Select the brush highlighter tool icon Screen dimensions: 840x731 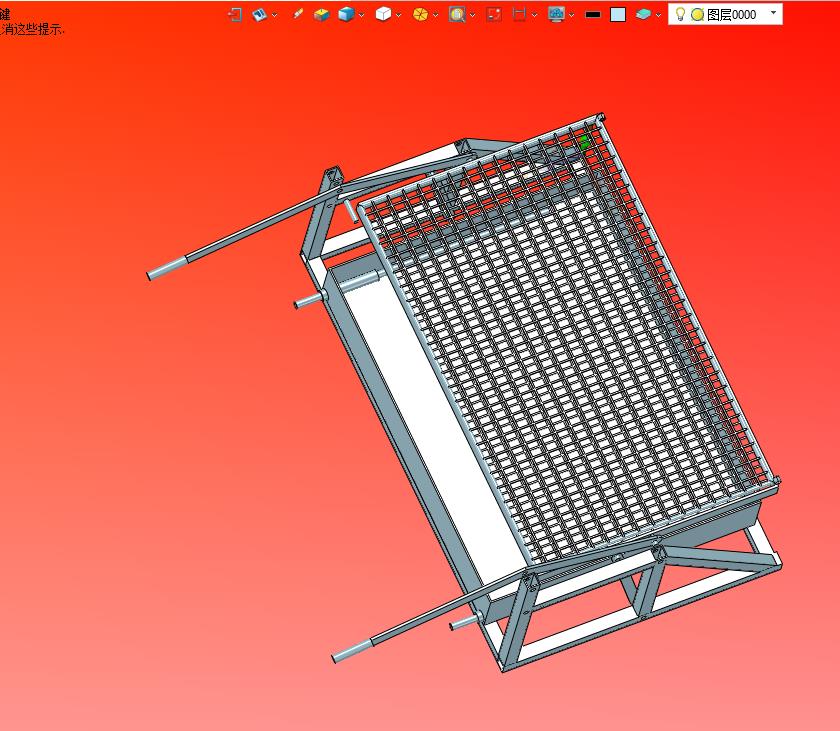(x=298, y=14)
